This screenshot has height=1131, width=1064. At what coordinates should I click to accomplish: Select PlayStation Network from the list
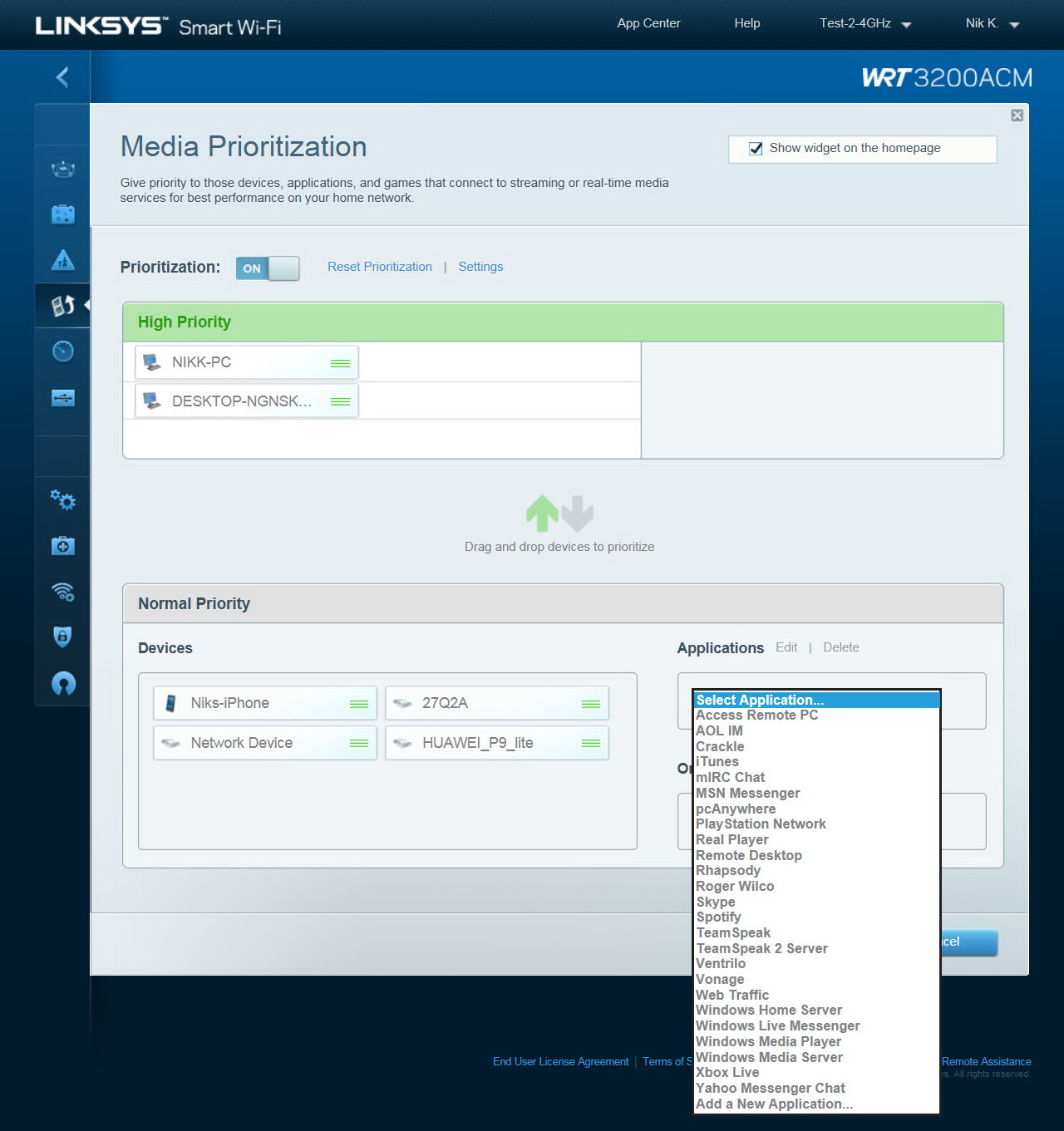click(x=817, y=824)
